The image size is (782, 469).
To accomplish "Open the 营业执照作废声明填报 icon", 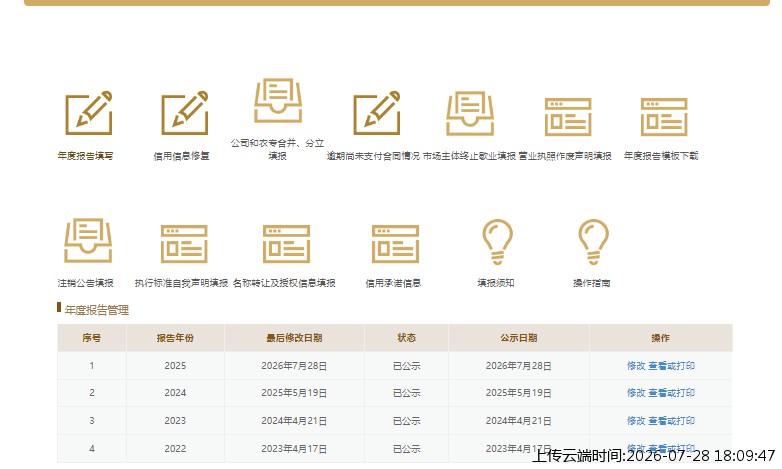I will (568, 117).
